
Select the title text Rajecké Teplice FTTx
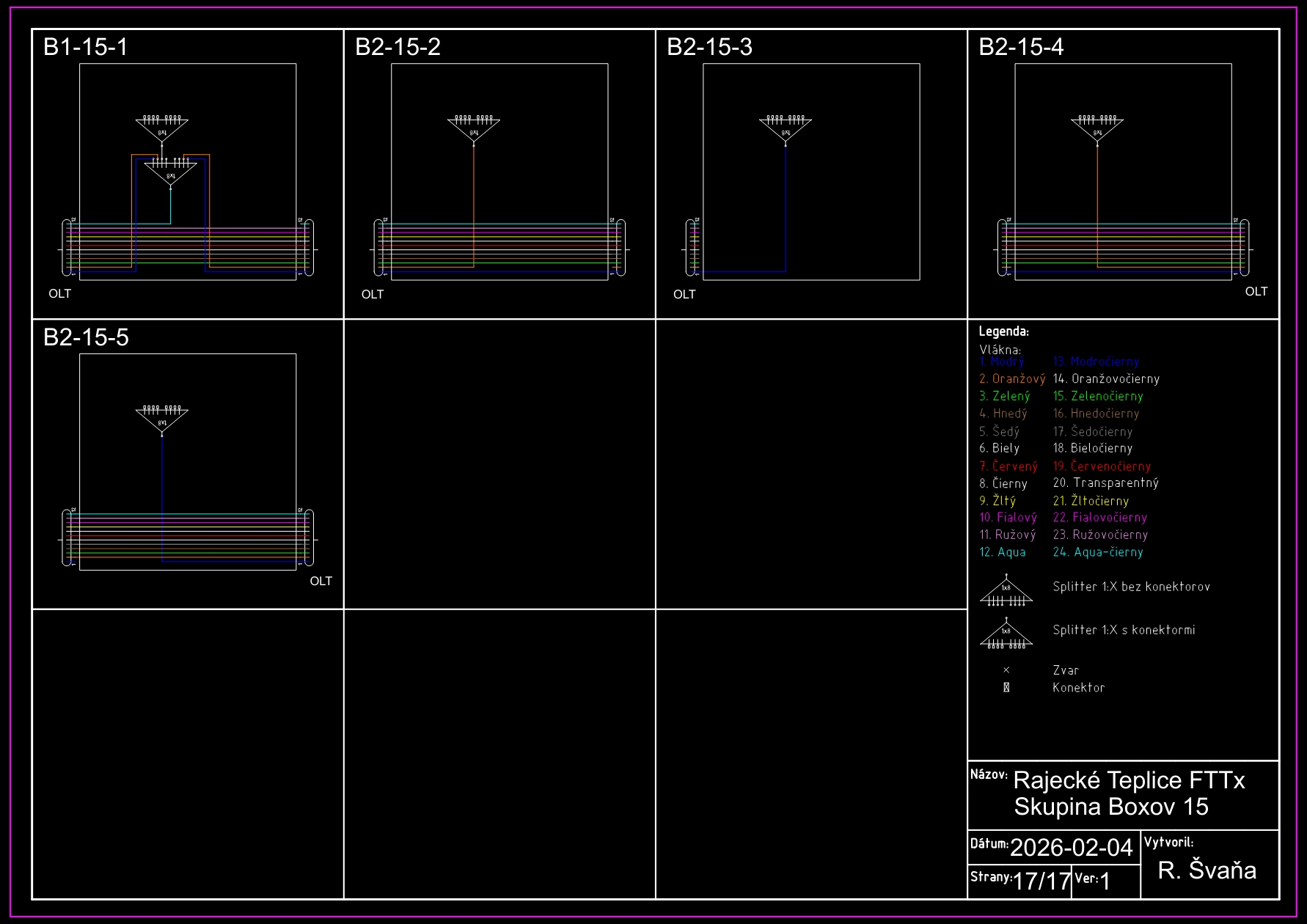tap(1129, 780)
